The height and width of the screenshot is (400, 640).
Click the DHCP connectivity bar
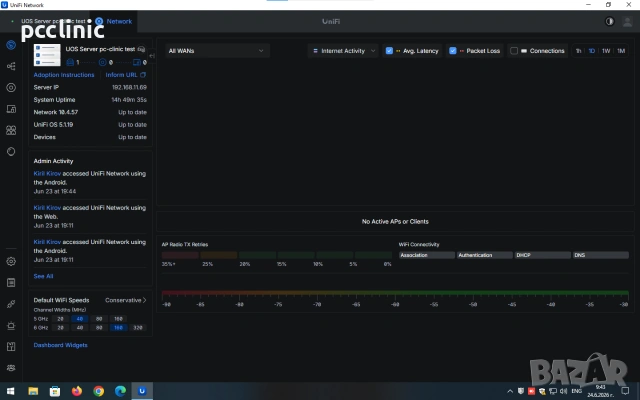(542, 255)
